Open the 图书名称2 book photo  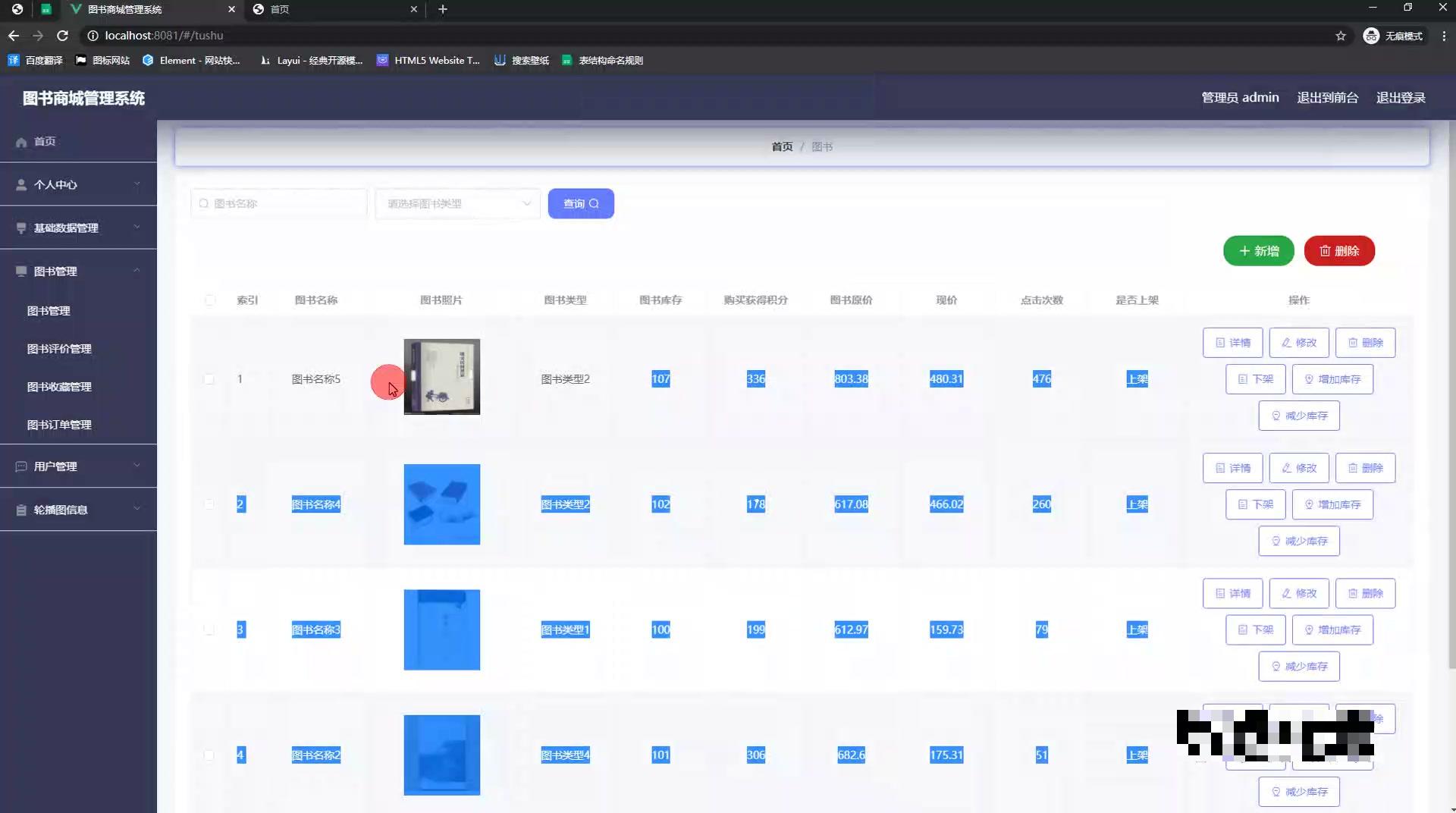tap(441, 755)
